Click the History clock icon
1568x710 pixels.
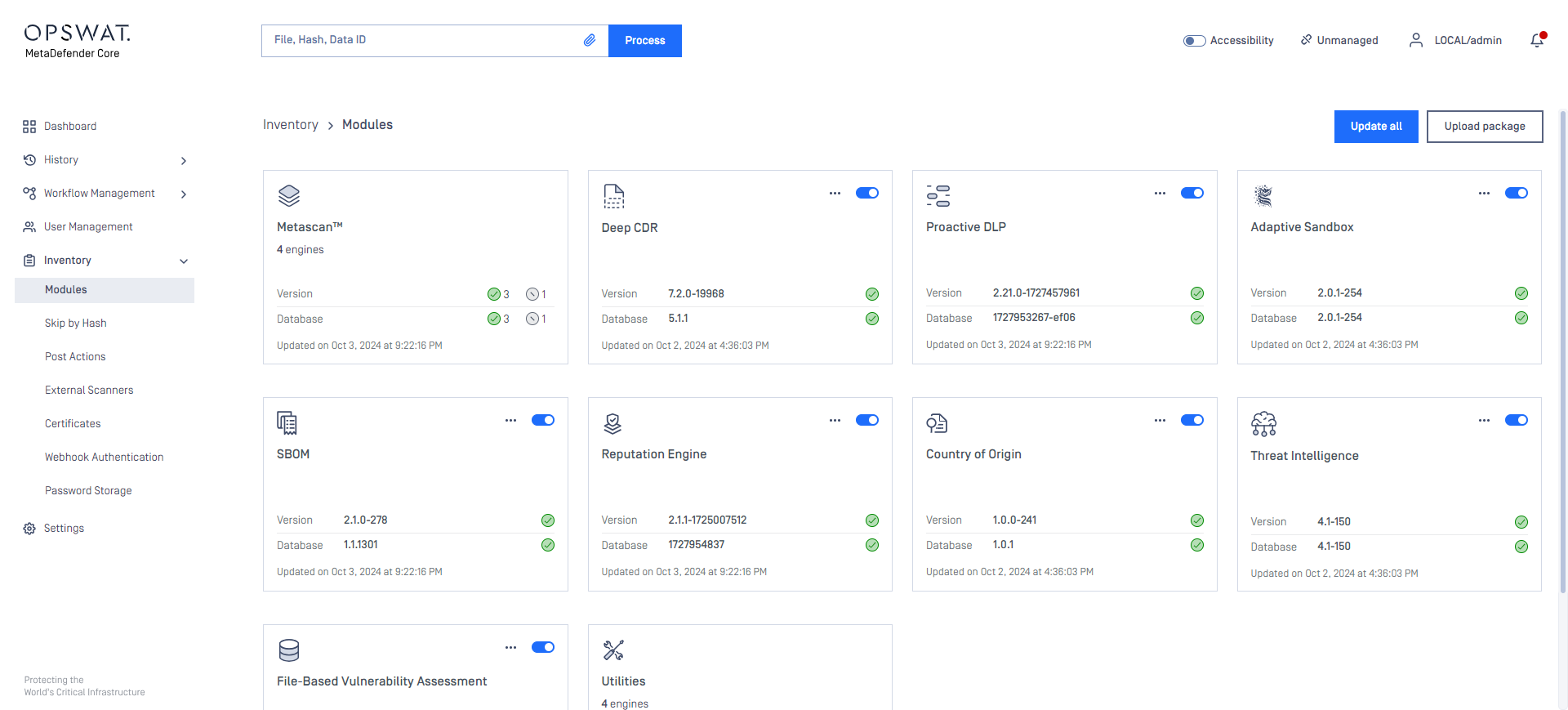pyautogui.click(x=29, y=160)
